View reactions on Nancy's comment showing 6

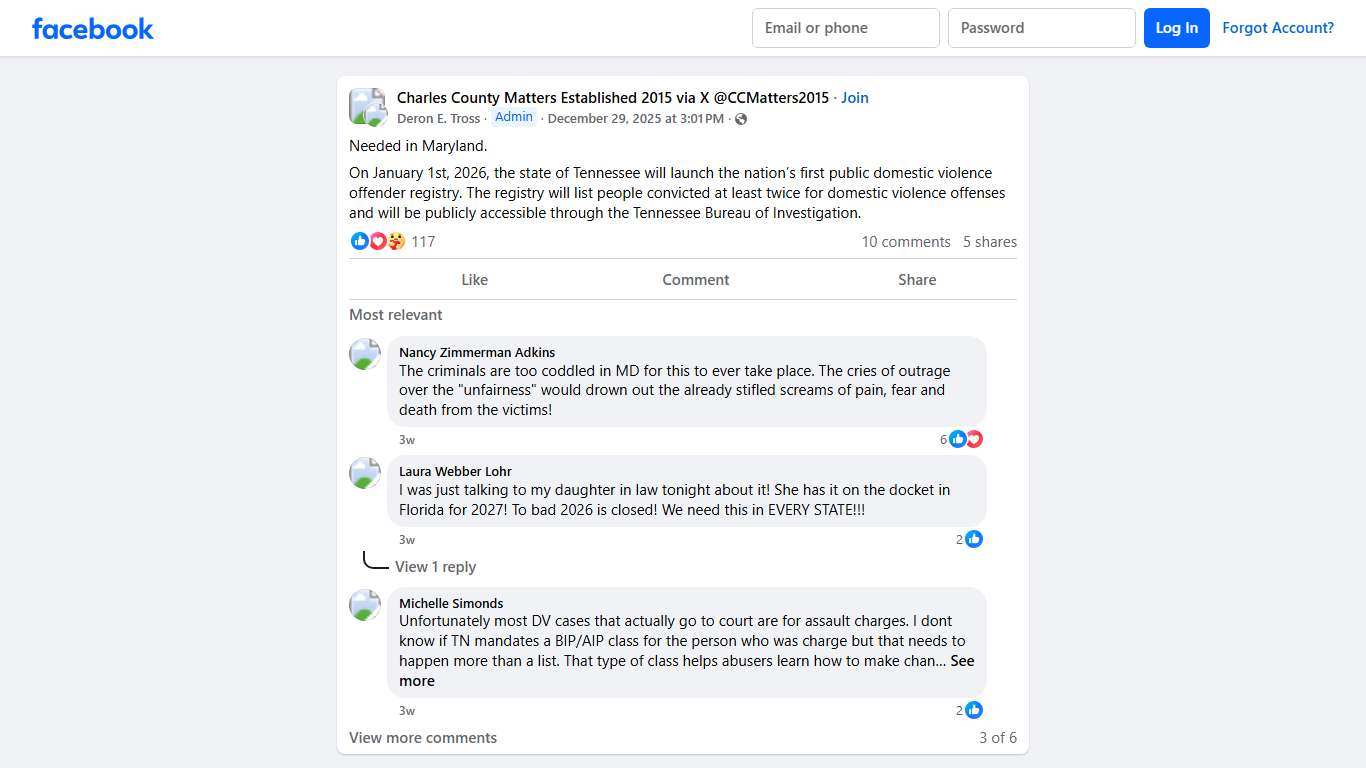coord(961,439)
